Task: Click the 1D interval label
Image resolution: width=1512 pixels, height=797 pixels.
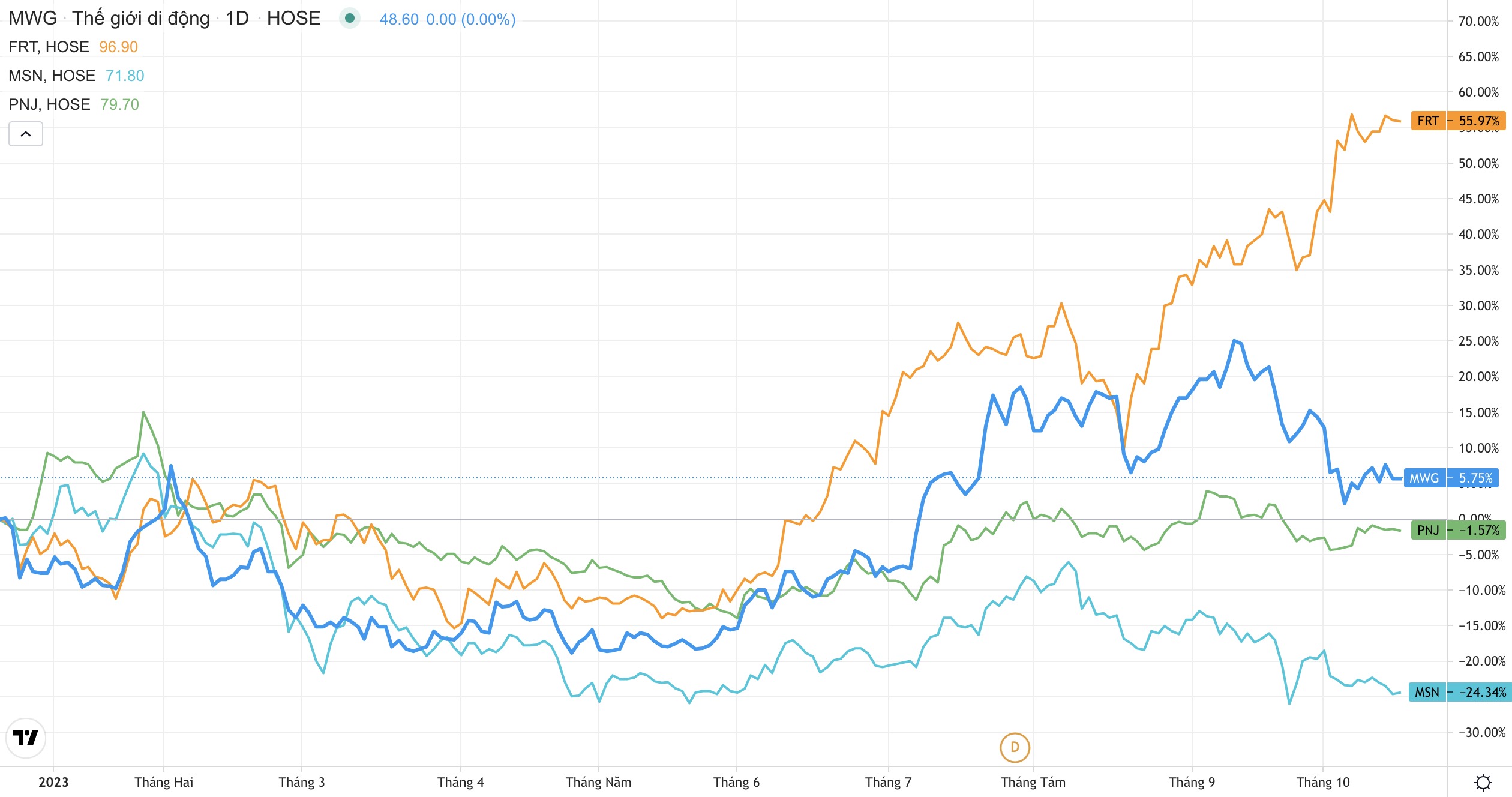Action: pyautogui.click(x=237, y=18)
